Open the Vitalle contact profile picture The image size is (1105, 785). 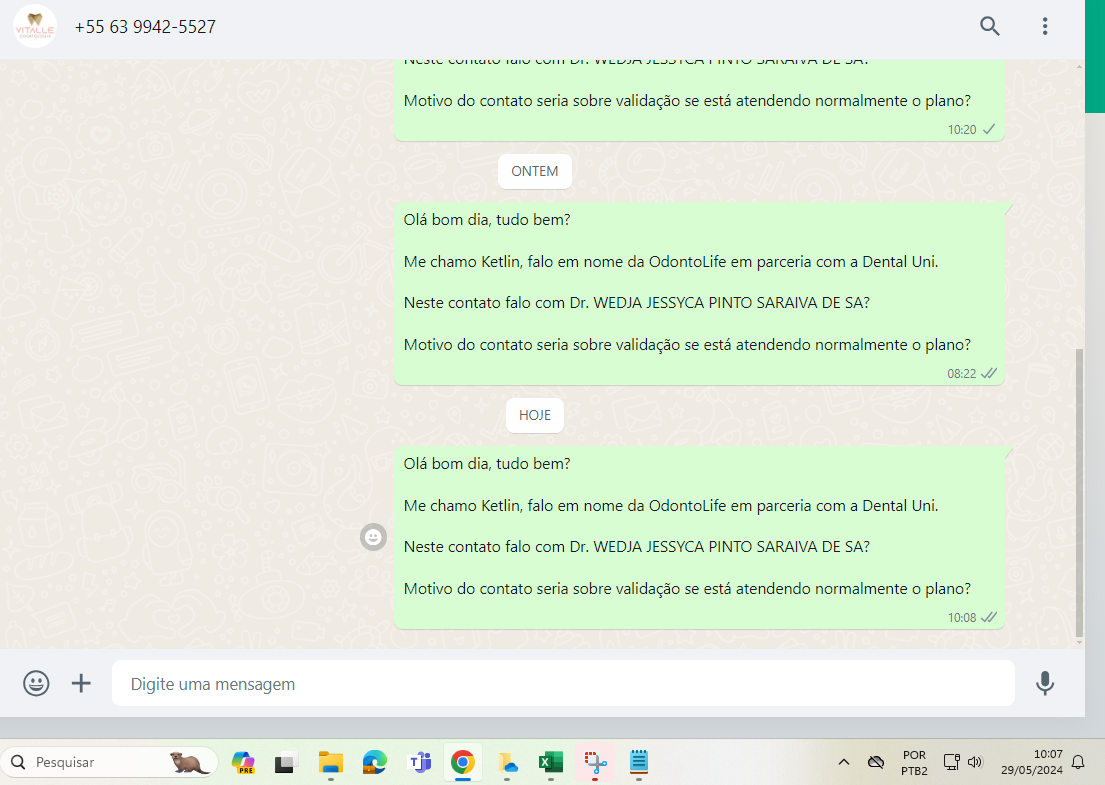tap(35, 27)
